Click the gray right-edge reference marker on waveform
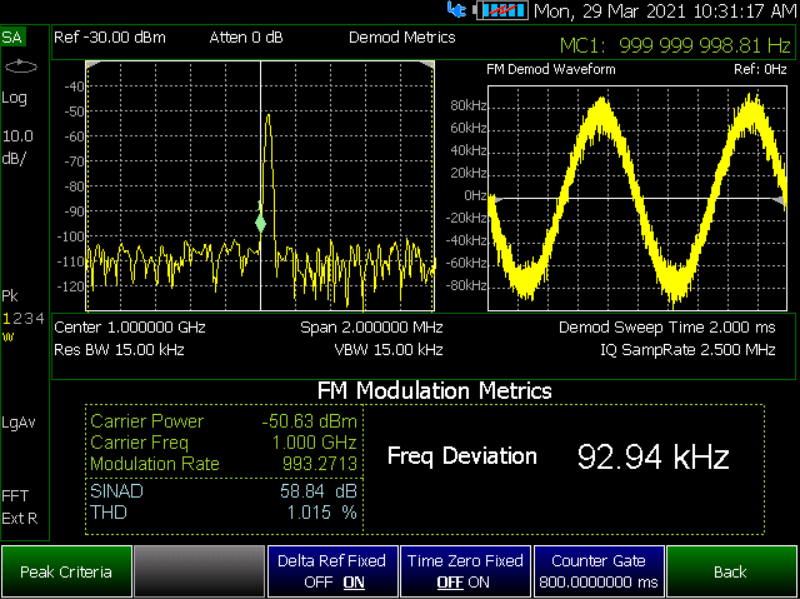Image resolution: width=800 pixels, height=599 pixels. click(779, 201)
